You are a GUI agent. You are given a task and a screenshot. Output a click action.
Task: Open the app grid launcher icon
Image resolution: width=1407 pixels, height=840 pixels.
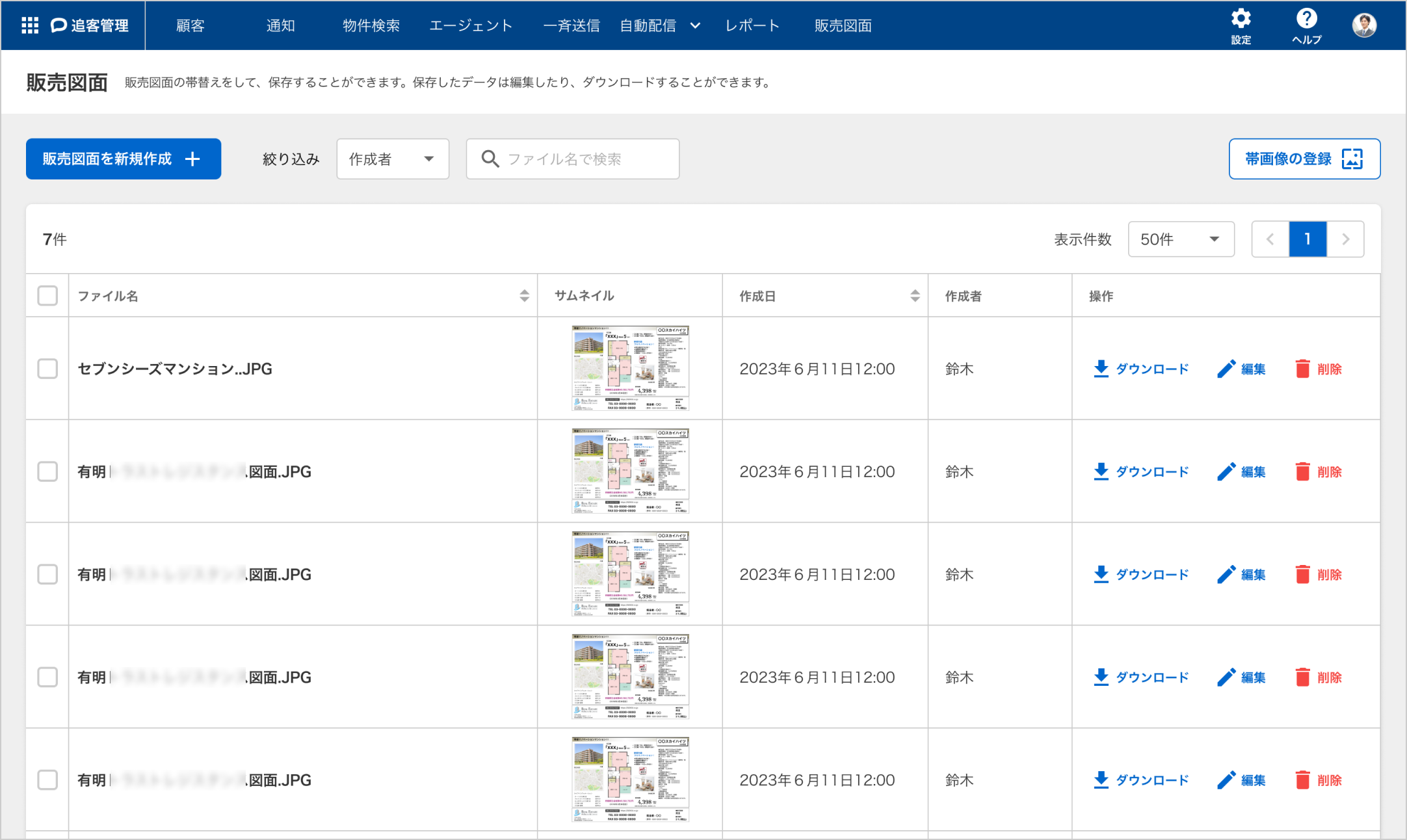tap(30, 25)
